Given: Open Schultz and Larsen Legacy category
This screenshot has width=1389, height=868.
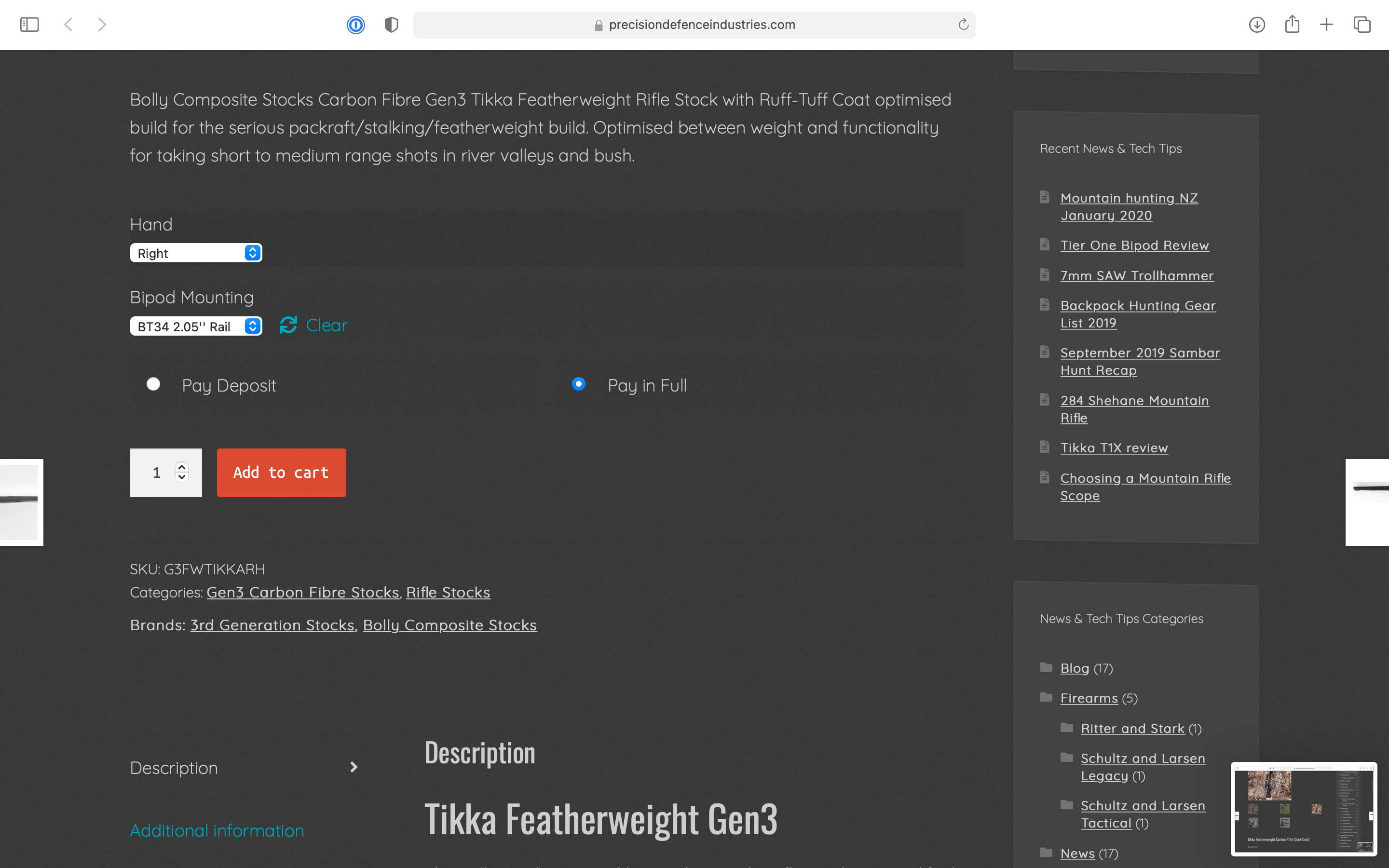Looking at the screenshot, I should 1143,767.
